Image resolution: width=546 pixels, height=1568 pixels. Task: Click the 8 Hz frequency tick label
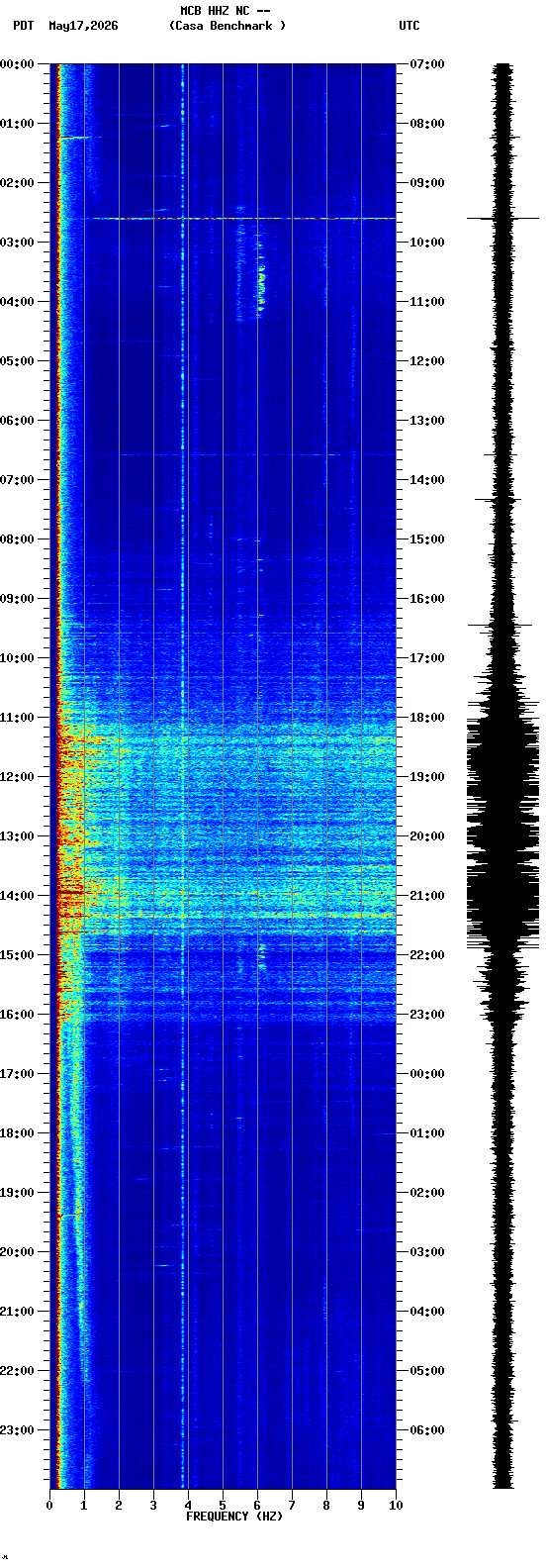click(326, 1506)
